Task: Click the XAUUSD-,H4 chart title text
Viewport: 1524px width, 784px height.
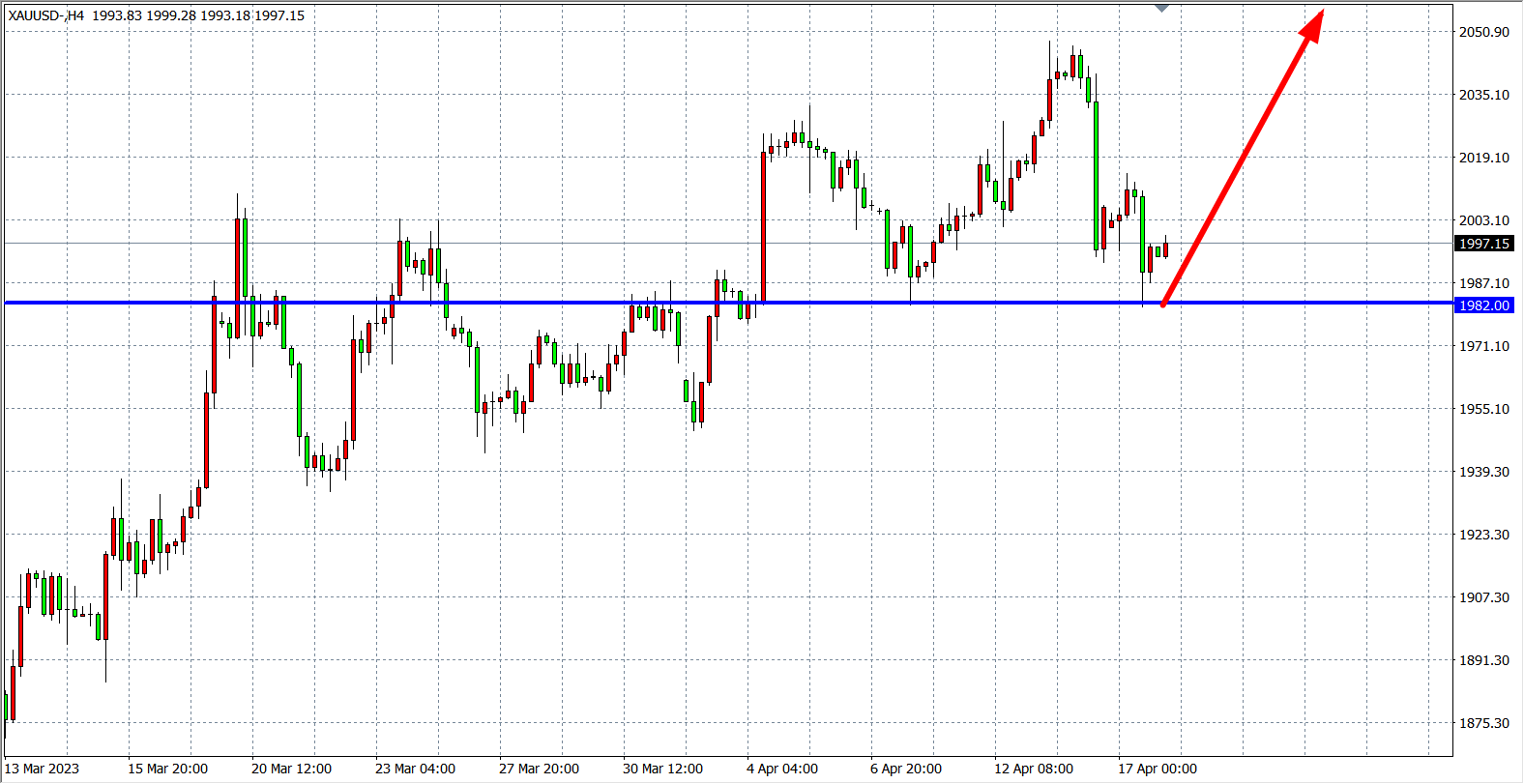Action: tap(46, 15)
